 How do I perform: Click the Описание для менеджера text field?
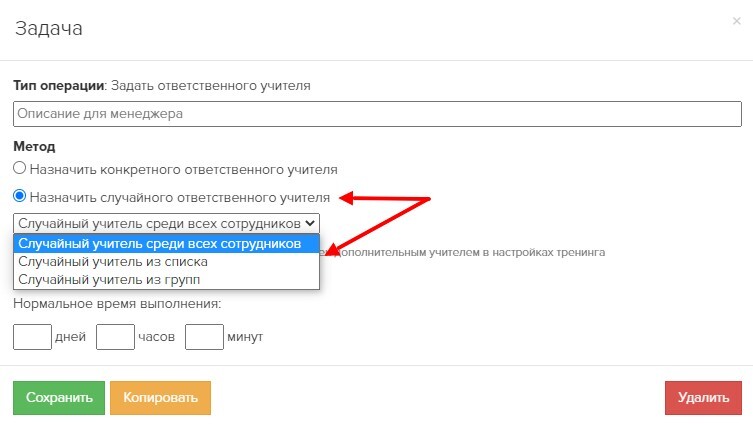tap(377, 113)
